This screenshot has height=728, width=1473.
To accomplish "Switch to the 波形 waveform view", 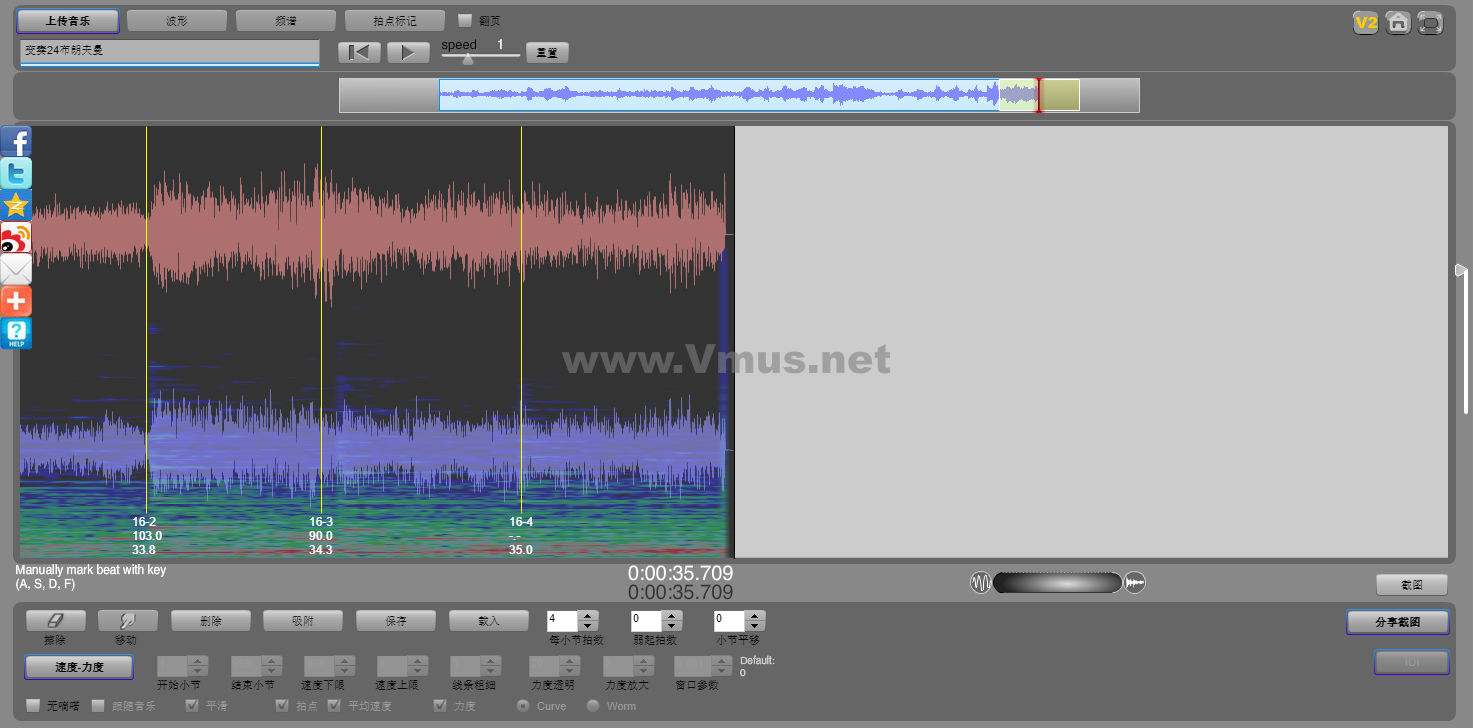I will tap(177, 20).
